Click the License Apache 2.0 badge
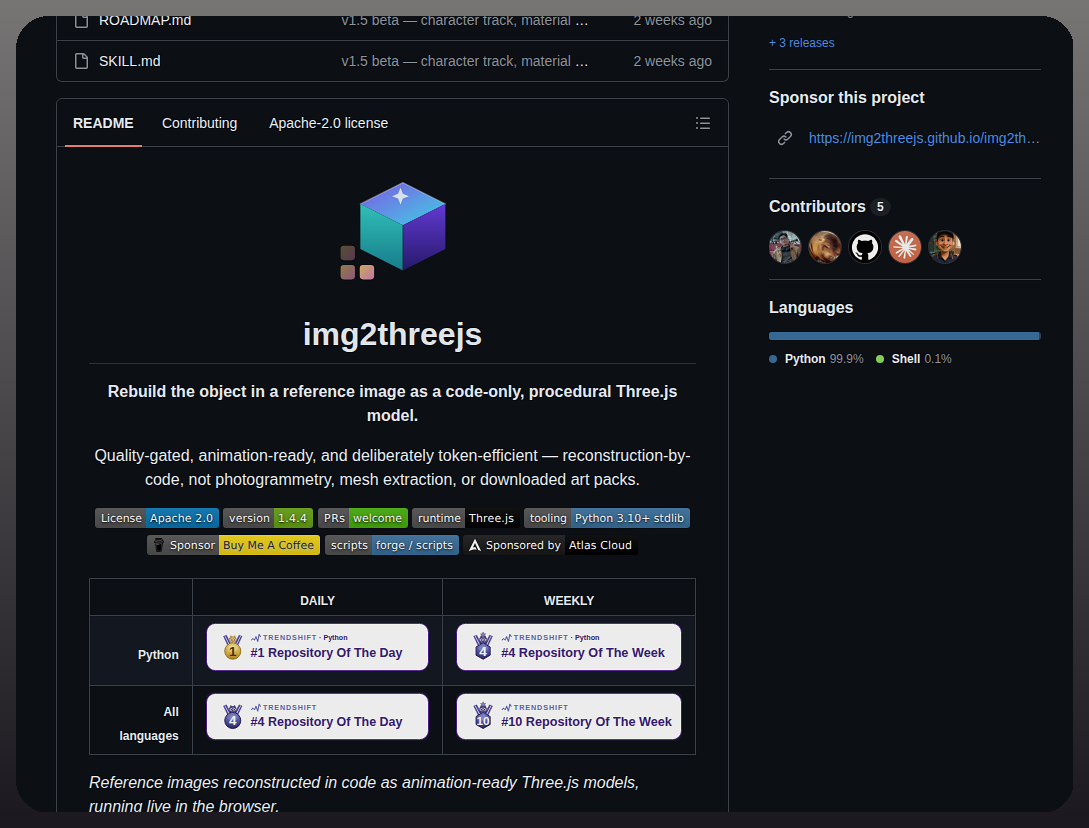 [157, 518]
